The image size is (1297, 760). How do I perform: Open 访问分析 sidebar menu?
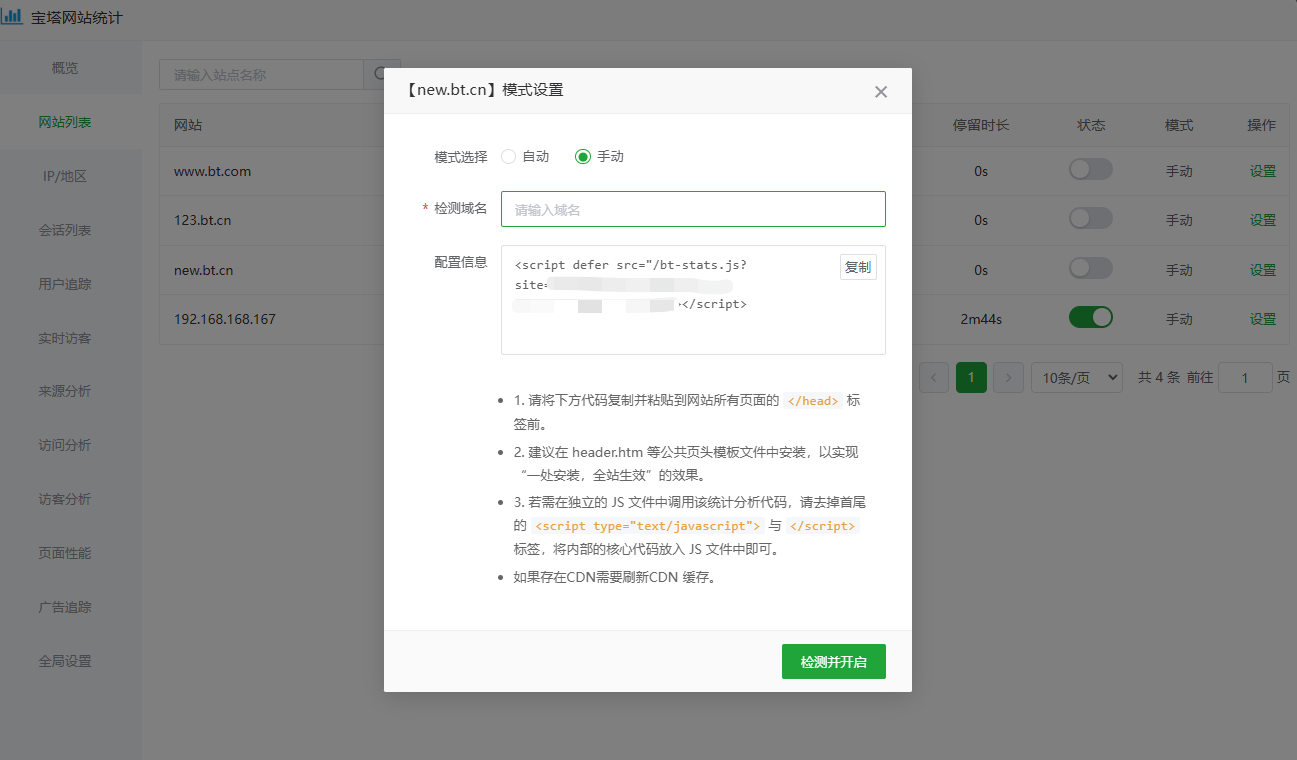click(65, 445)
